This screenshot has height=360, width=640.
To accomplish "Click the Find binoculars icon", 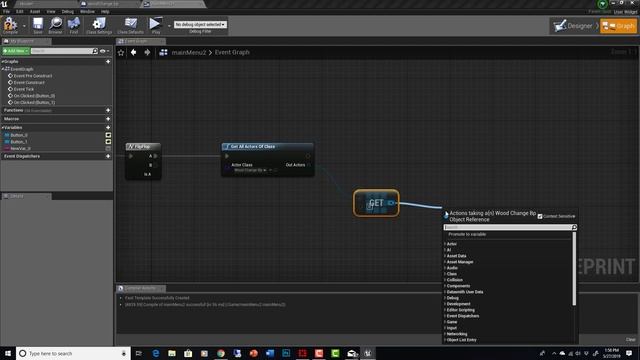I will point(73,24).
